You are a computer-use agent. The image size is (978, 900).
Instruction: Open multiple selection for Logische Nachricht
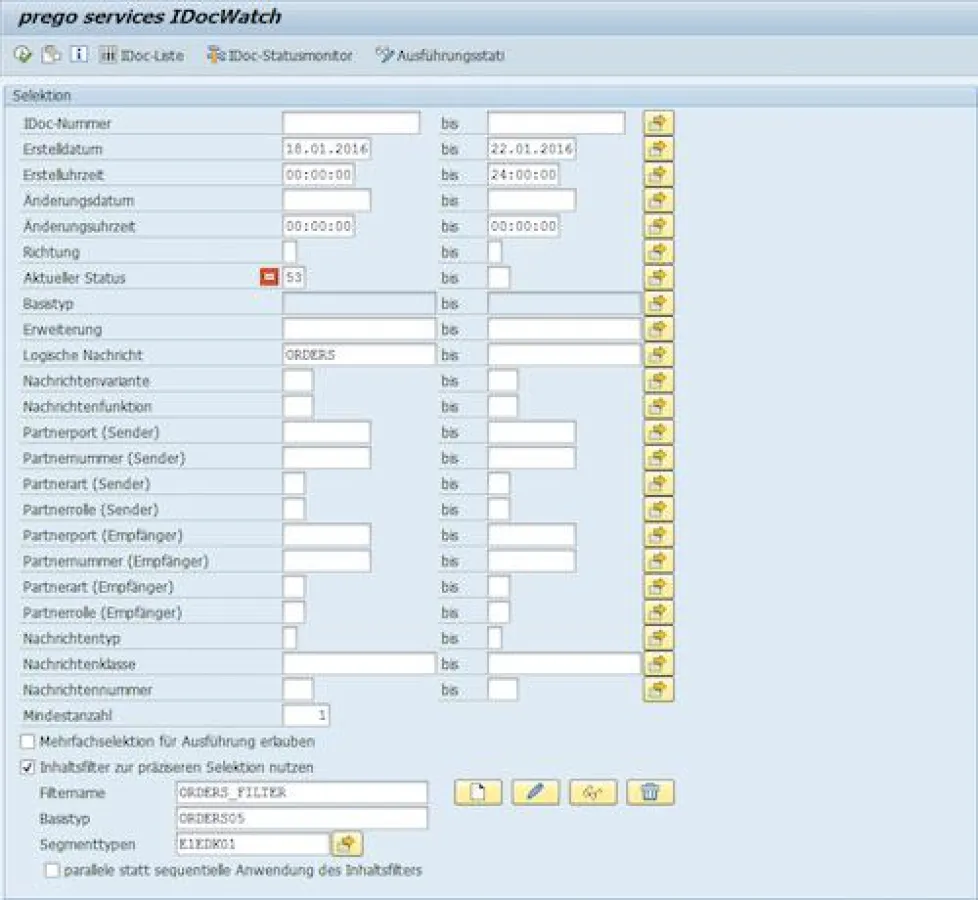tap(657, 355)
